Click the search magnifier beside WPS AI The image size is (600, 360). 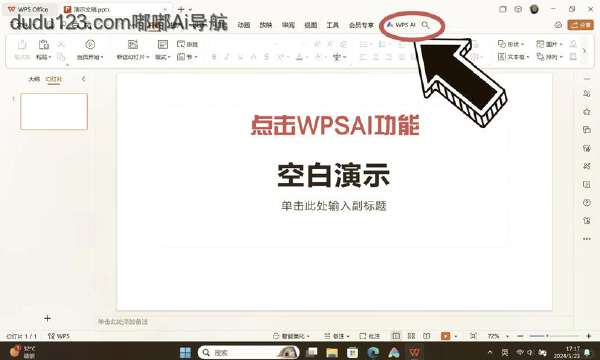point(425,25)
